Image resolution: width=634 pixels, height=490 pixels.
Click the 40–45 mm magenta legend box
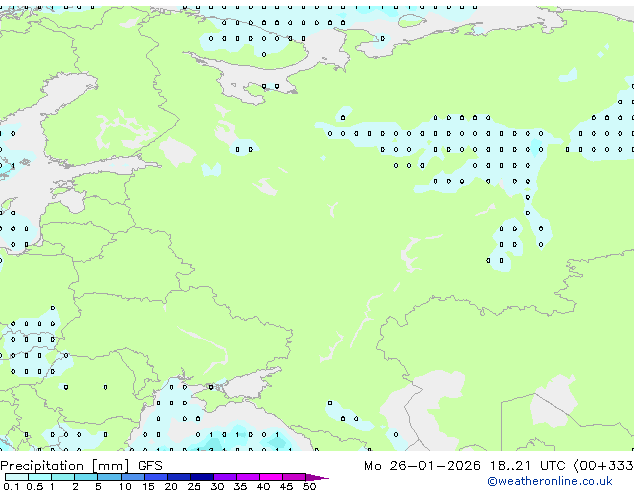click(x=271, y=477)
